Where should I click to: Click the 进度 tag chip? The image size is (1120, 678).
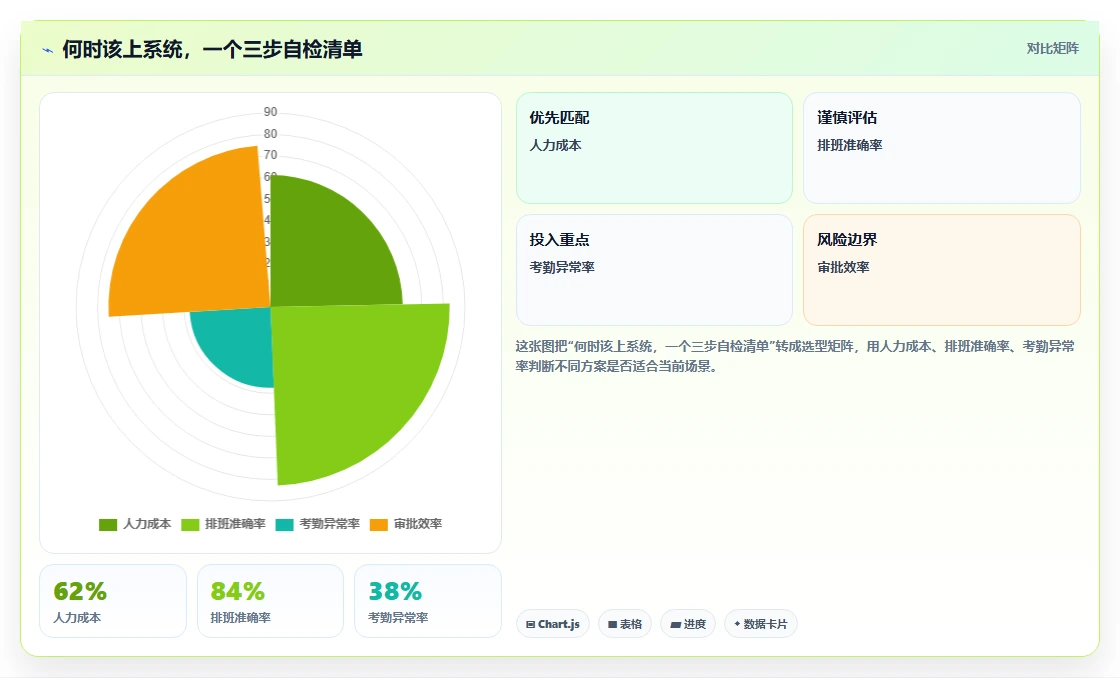(688, 624)
